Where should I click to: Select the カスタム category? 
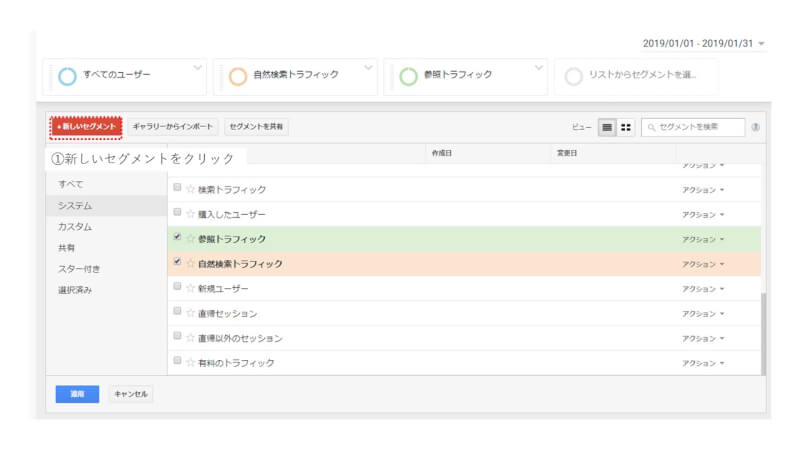106,227
